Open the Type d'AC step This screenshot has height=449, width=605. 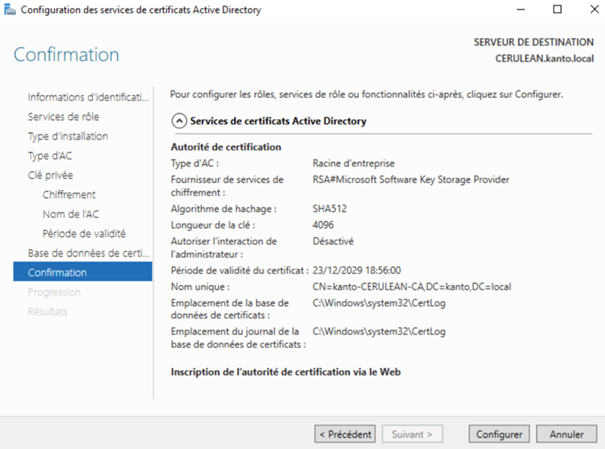click(x=50, y=156)
